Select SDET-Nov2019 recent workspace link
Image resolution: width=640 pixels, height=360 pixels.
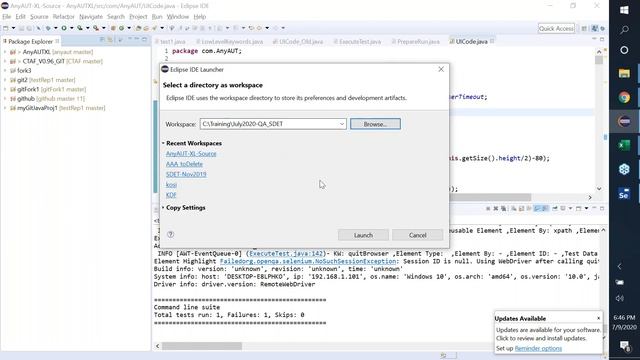(186, 174)
